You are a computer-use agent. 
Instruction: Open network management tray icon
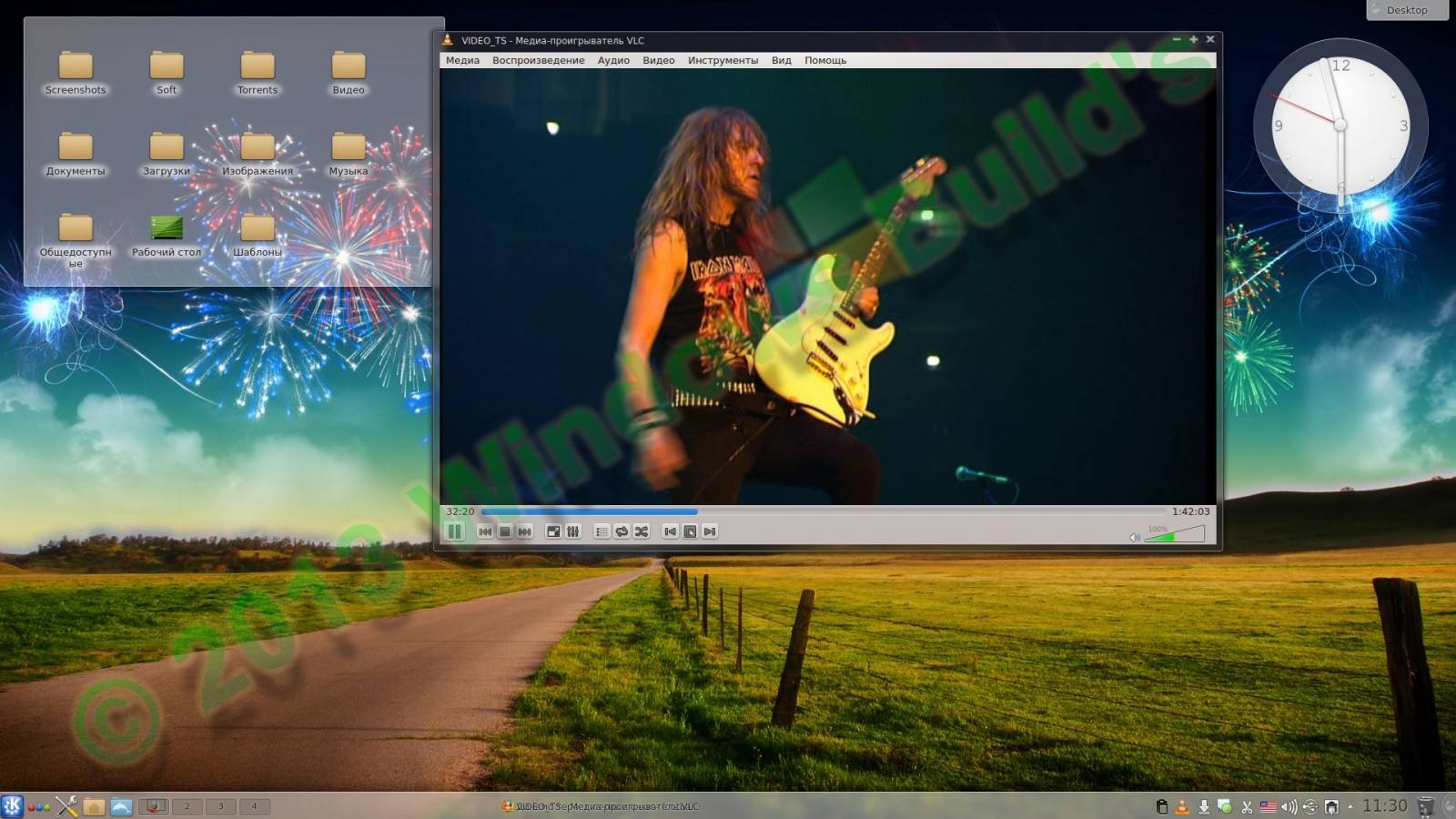coord(1331,806)
